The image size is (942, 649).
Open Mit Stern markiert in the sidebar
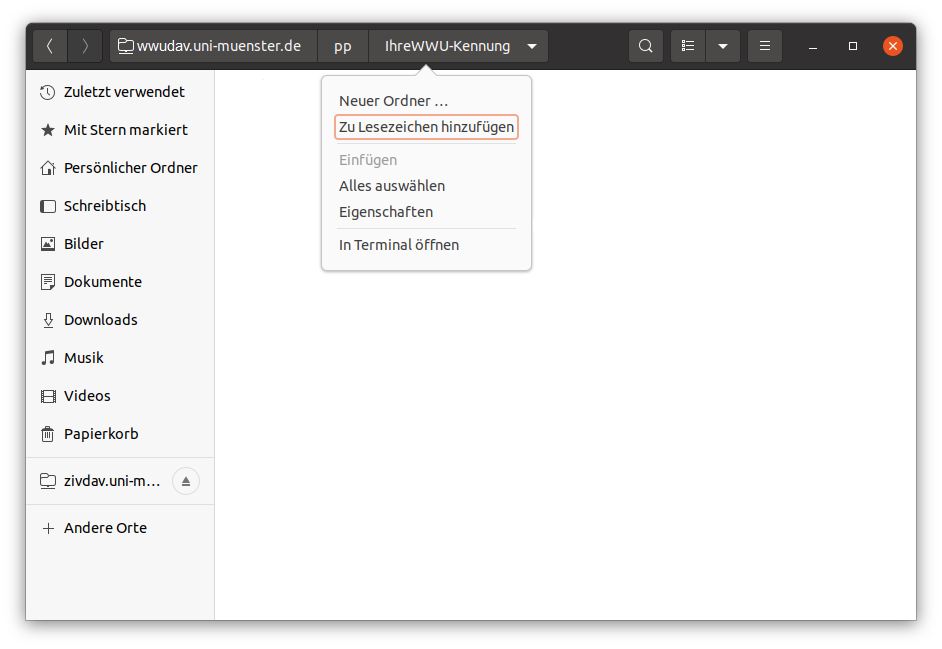pyautogui.click(x=125, y=130)
